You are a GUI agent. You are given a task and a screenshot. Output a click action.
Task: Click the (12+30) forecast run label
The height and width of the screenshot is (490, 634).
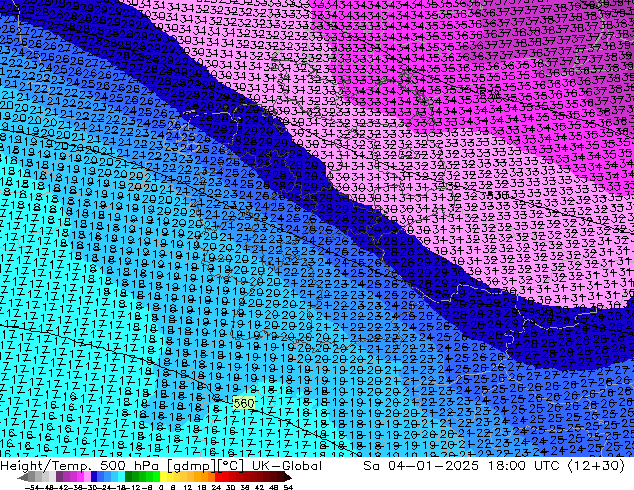[x=597, y=466]
